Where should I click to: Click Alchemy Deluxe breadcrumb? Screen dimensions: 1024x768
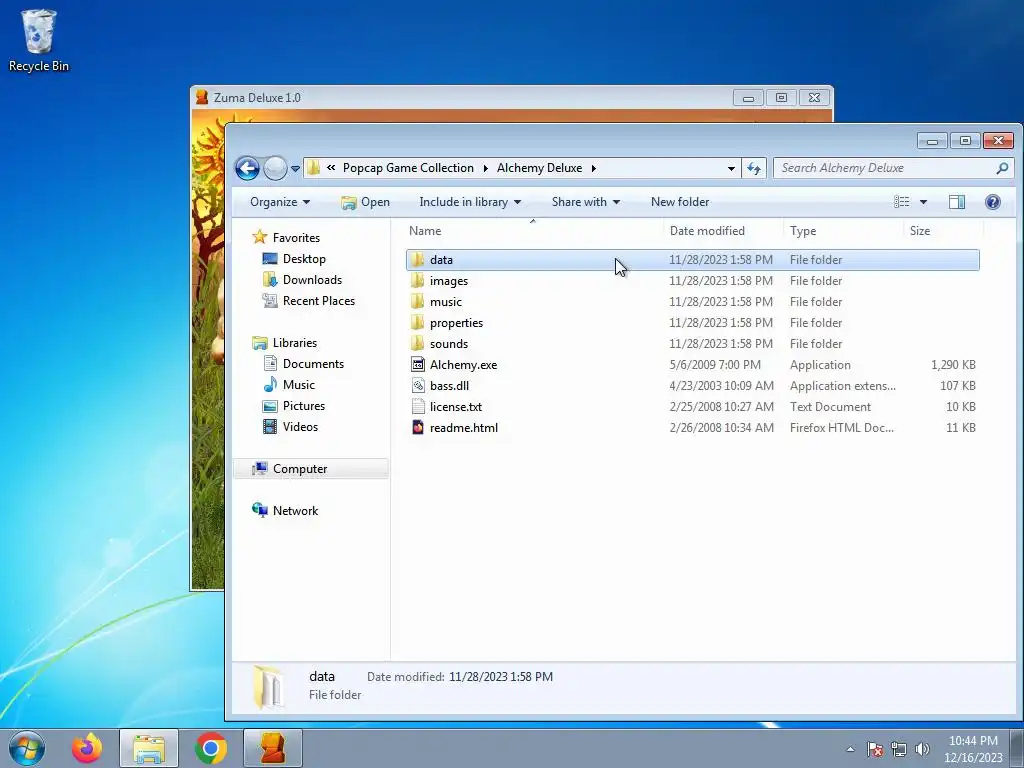click(539, 168)
